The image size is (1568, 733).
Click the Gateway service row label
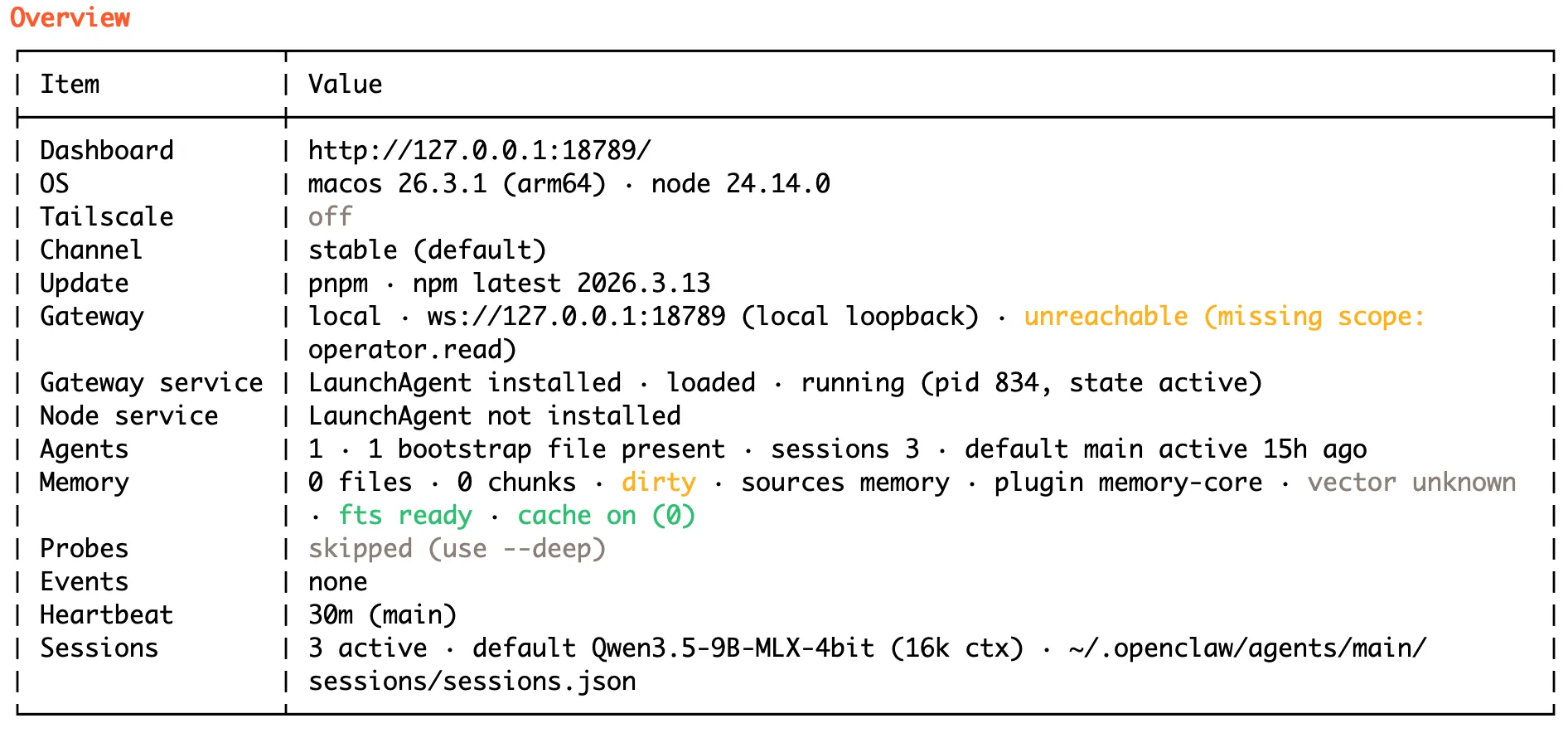(x=151, y=382)
